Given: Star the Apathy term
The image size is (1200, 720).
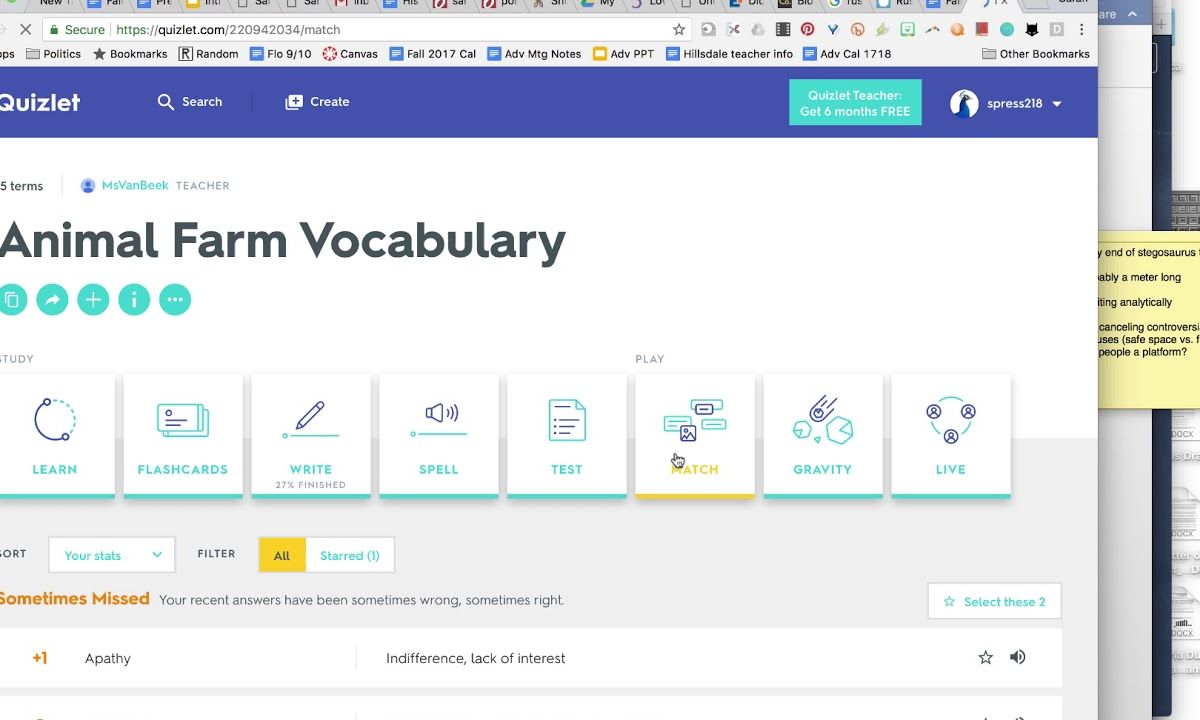Looking at the screenshot, I should click(985, 657).
